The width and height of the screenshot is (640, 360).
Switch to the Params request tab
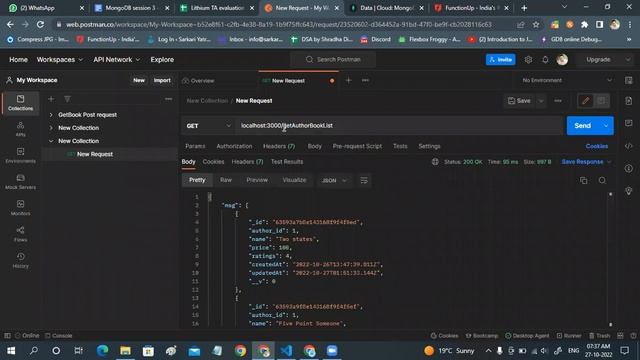pos(195,146)
